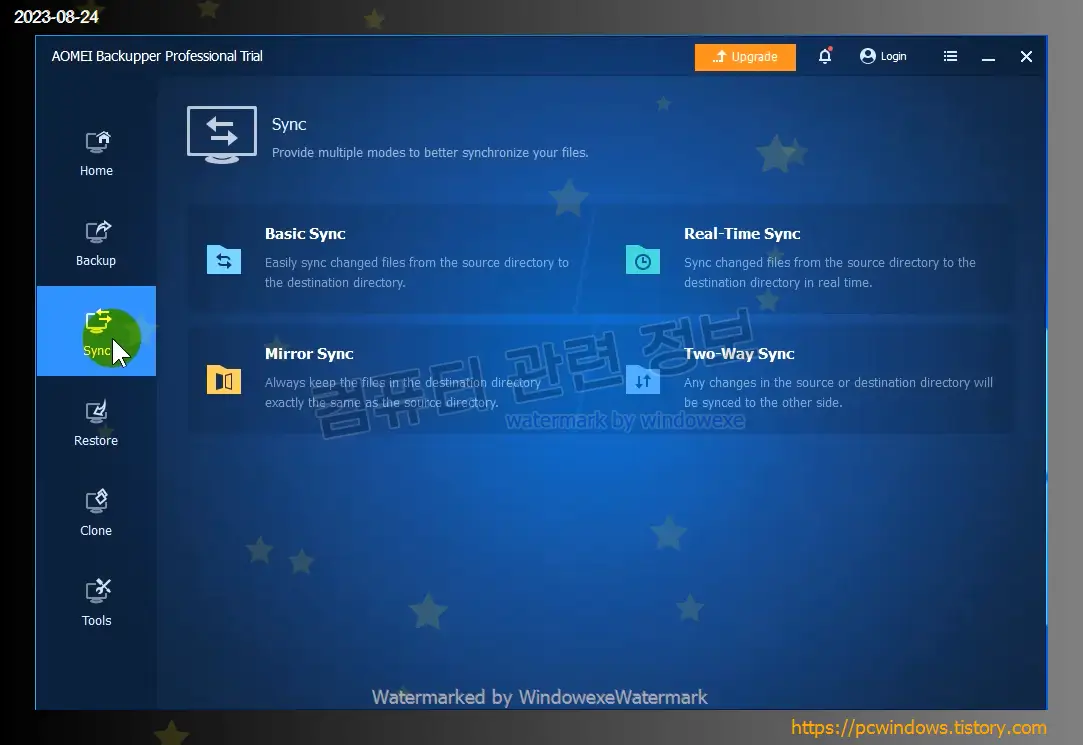1083x745 pixels.
Task: Open the hamburger settings menu
Action: (950, 56)
